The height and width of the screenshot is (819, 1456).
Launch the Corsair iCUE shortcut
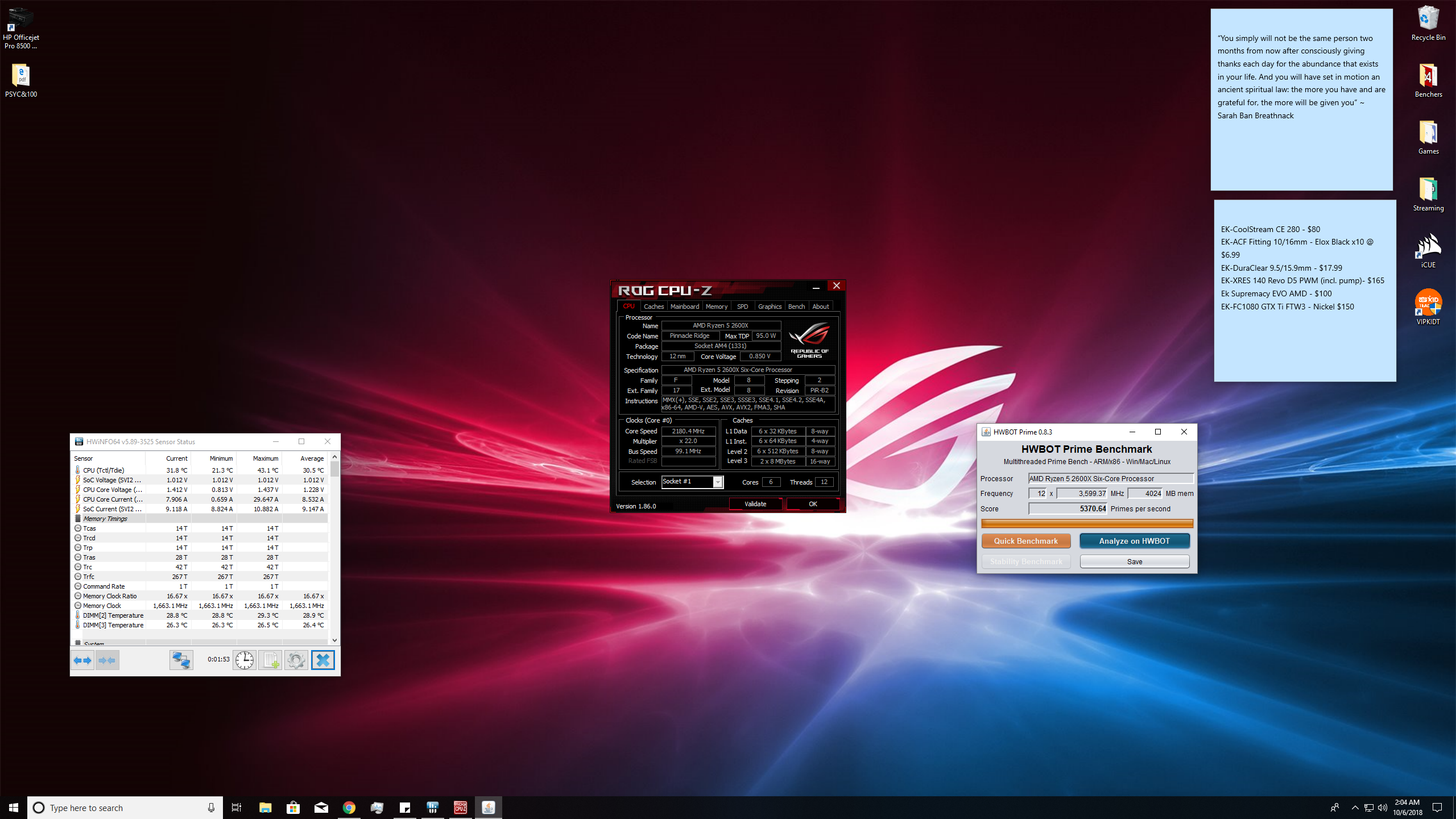(x=1428, y=251)
